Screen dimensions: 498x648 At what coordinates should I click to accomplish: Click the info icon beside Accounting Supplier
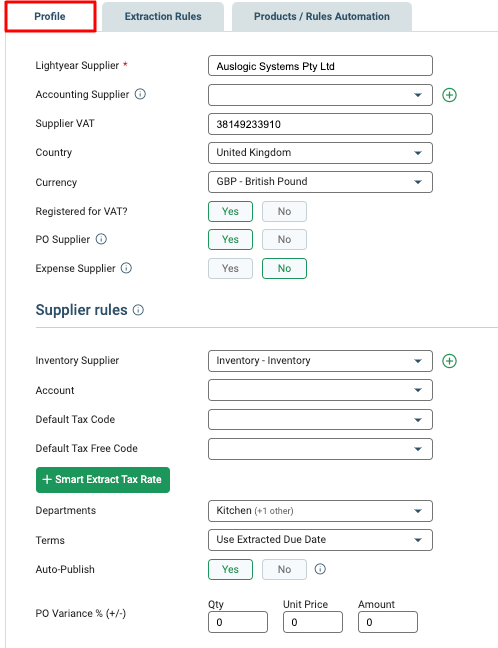tap(141, 94)
